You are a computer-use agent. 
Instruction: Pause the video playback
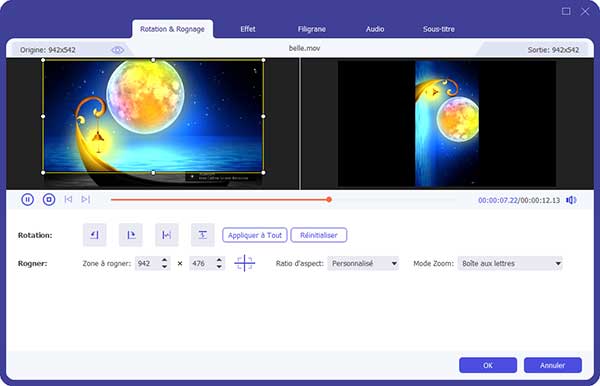click(28, 199)
